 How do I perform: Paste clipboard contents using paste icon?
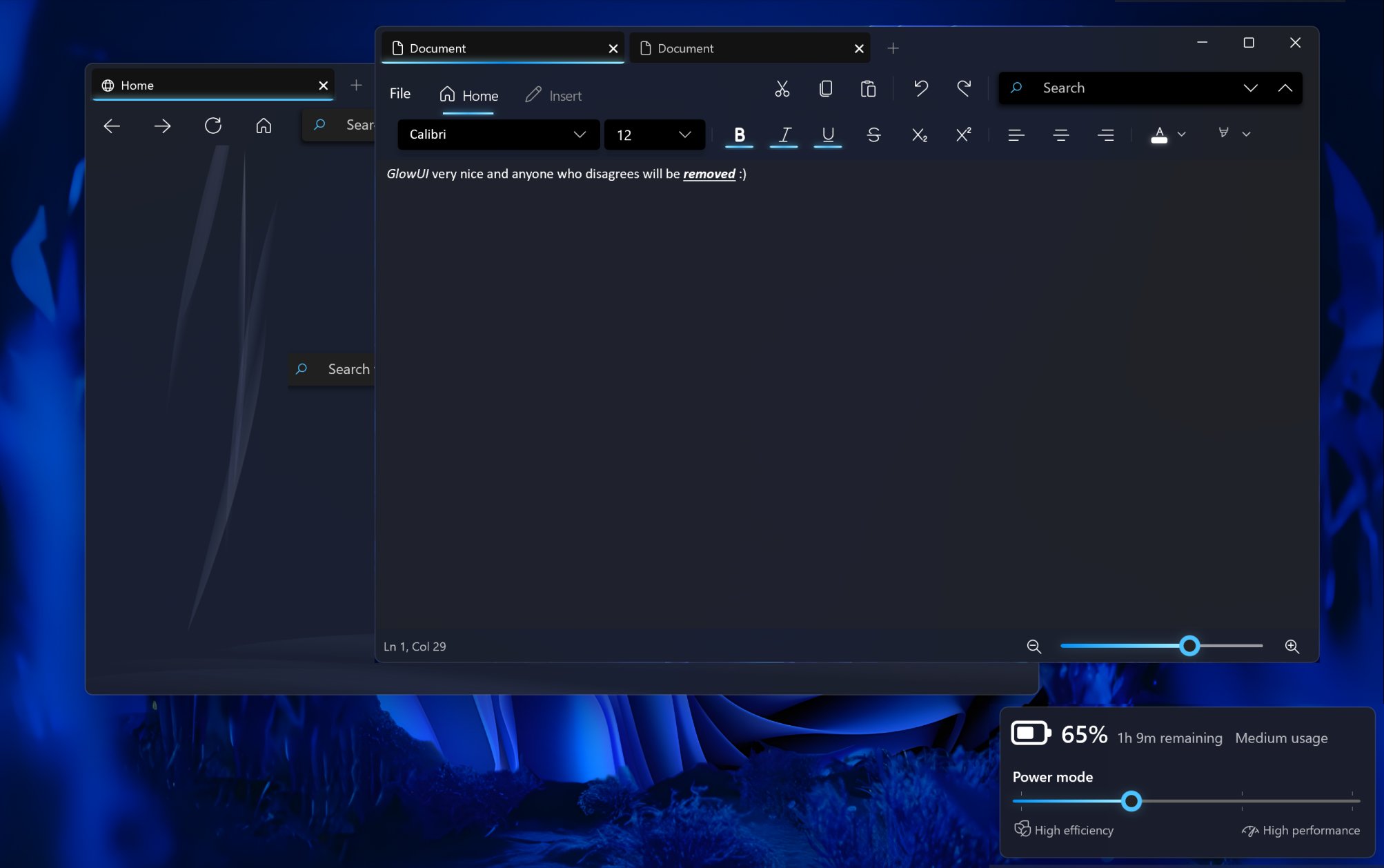[868, 89]
